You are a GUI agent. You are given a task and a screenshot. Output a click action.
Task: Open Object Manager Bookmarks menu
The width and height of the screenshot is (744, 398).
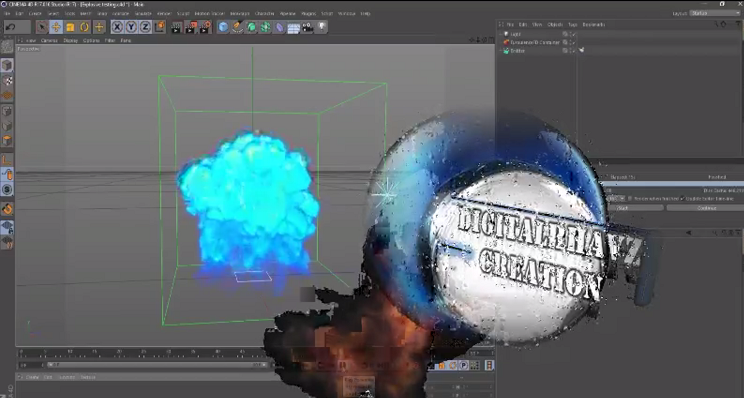click(x=593, y=25)
